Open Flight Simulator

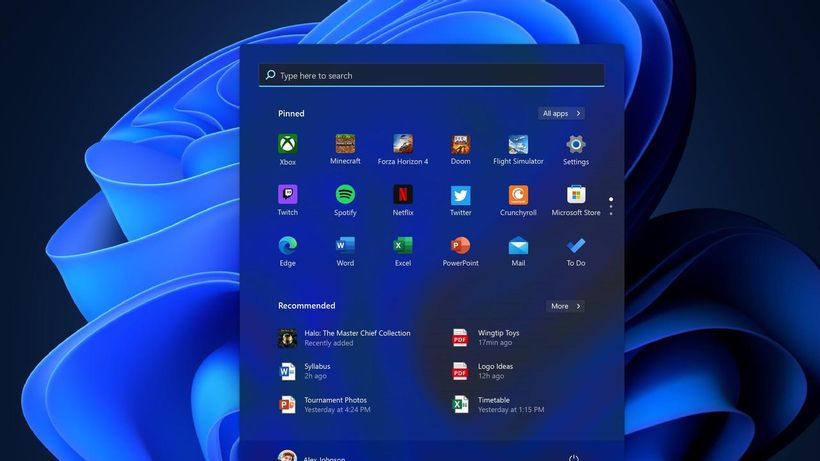click(518, 149)
